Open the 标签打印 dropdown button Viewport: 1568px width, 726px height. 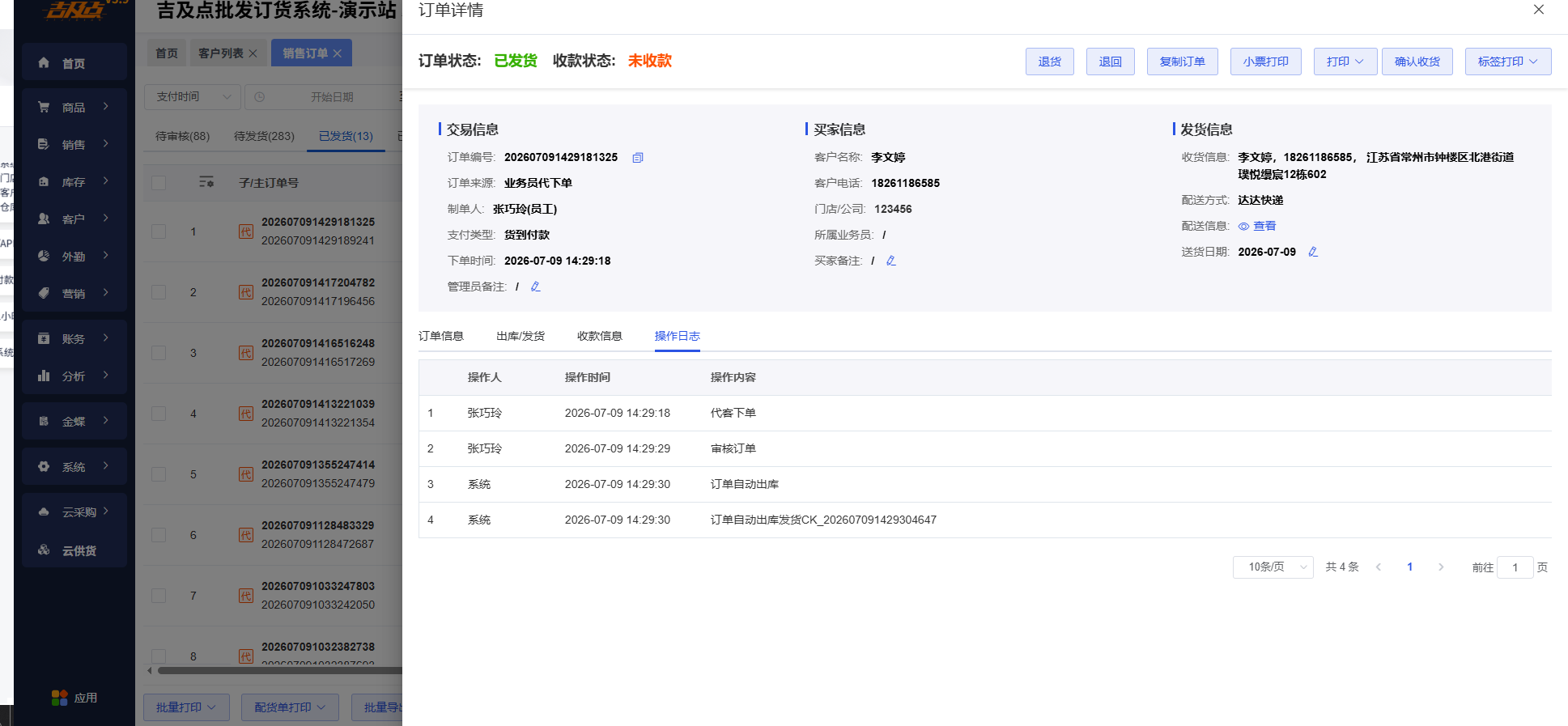(x=1508, y=62)
